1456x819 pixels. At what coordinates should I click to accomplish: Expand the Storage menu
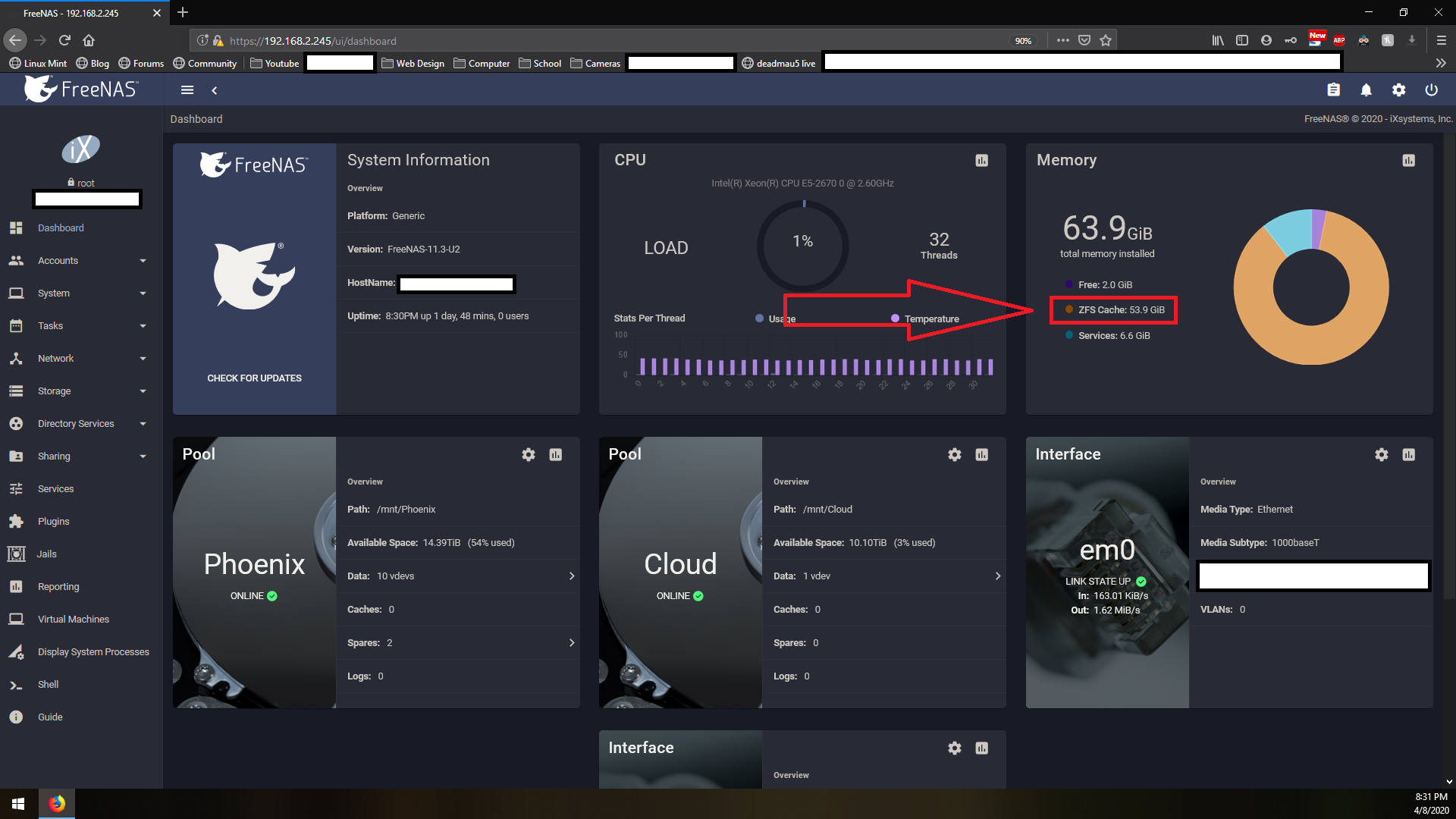[x=81, y=391]
